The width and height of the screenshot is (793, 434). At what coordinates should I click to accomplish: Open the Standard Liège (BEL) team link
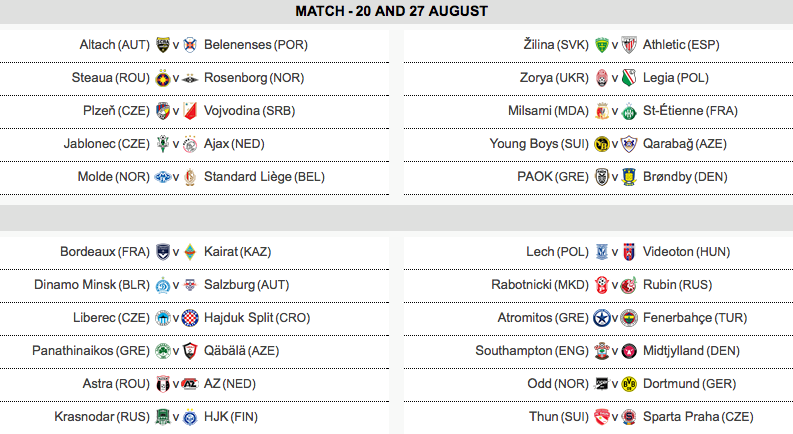coord(265,177)
